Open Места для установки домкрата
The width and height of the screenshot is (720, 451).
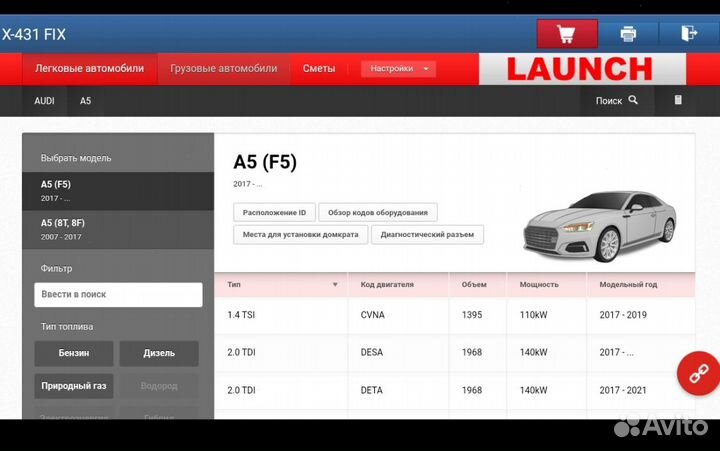pyautogui.click(x=300, y=235)
